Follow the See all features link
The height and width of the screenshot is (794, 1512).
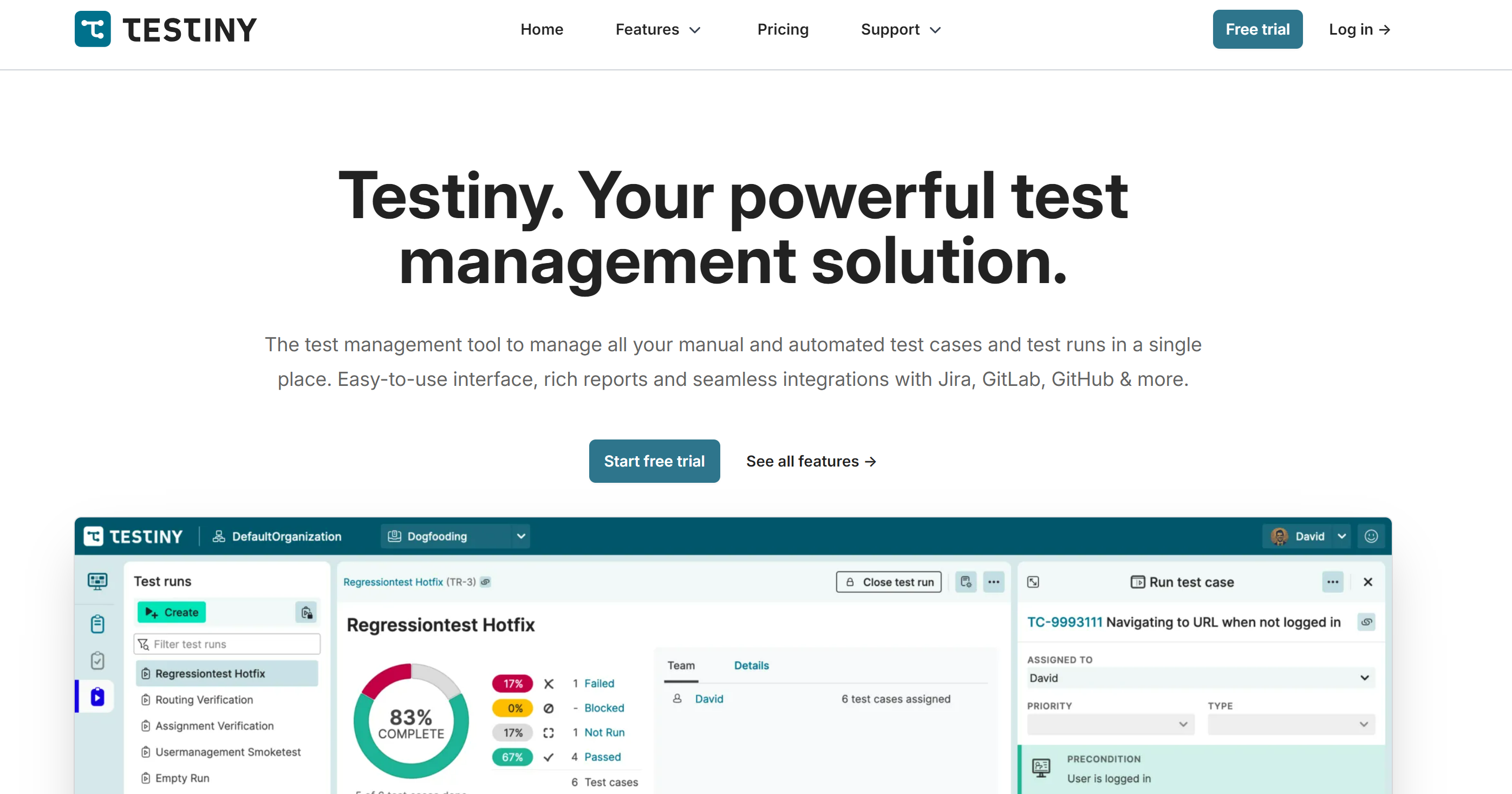point(811,462)
